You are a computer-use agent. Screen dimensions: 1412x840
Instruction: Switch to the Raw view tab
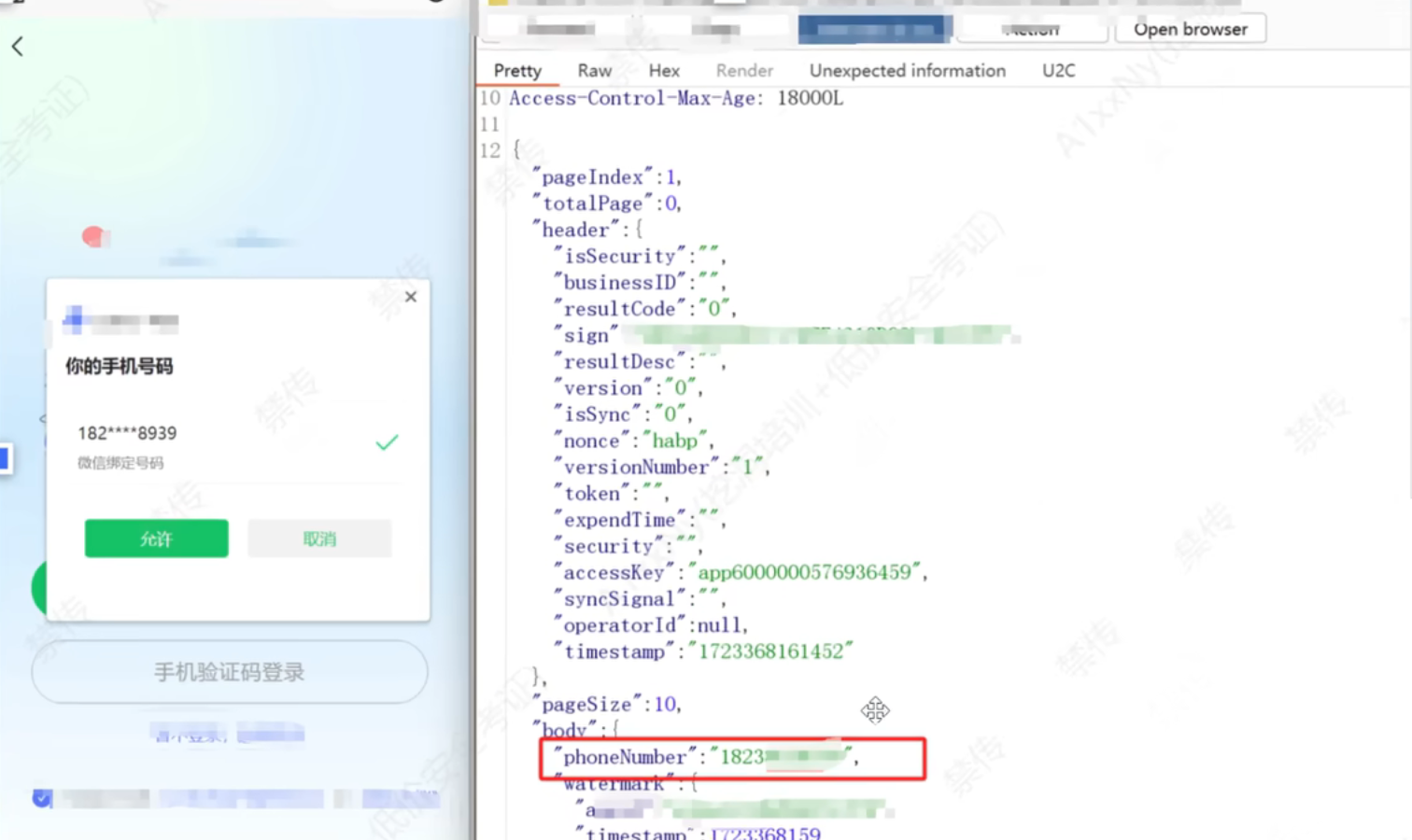coord(594,71)
